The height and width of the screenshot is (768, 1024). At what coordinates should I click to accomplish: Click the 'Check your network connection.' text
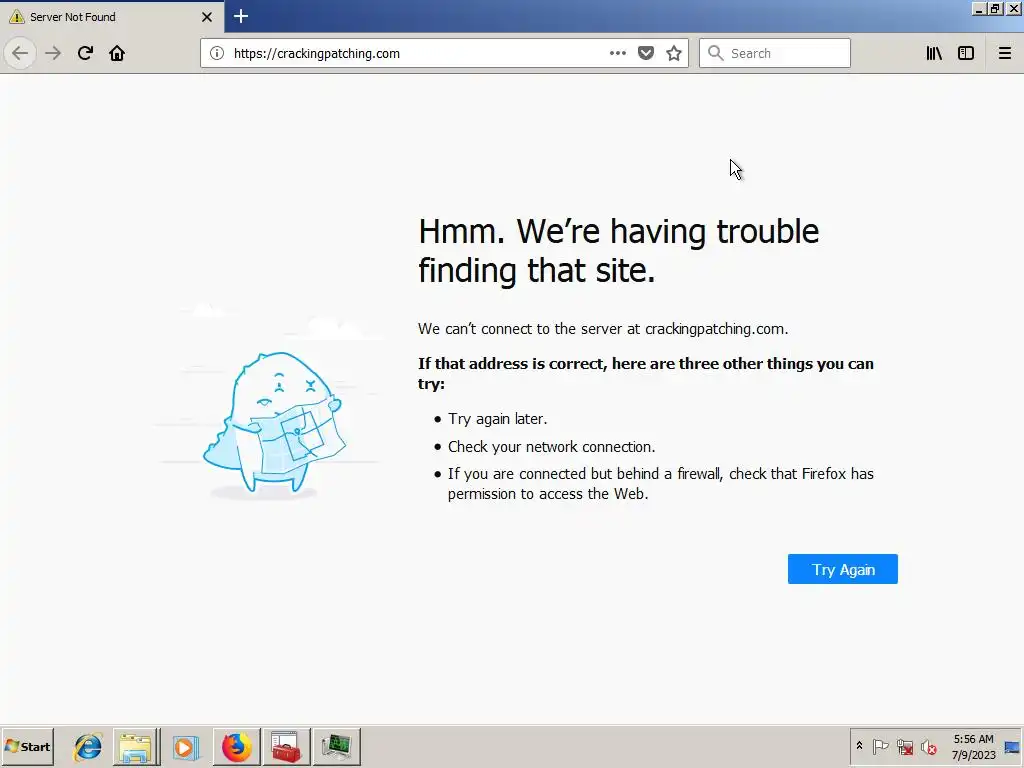pyautogui.click(x=551, y=447)
